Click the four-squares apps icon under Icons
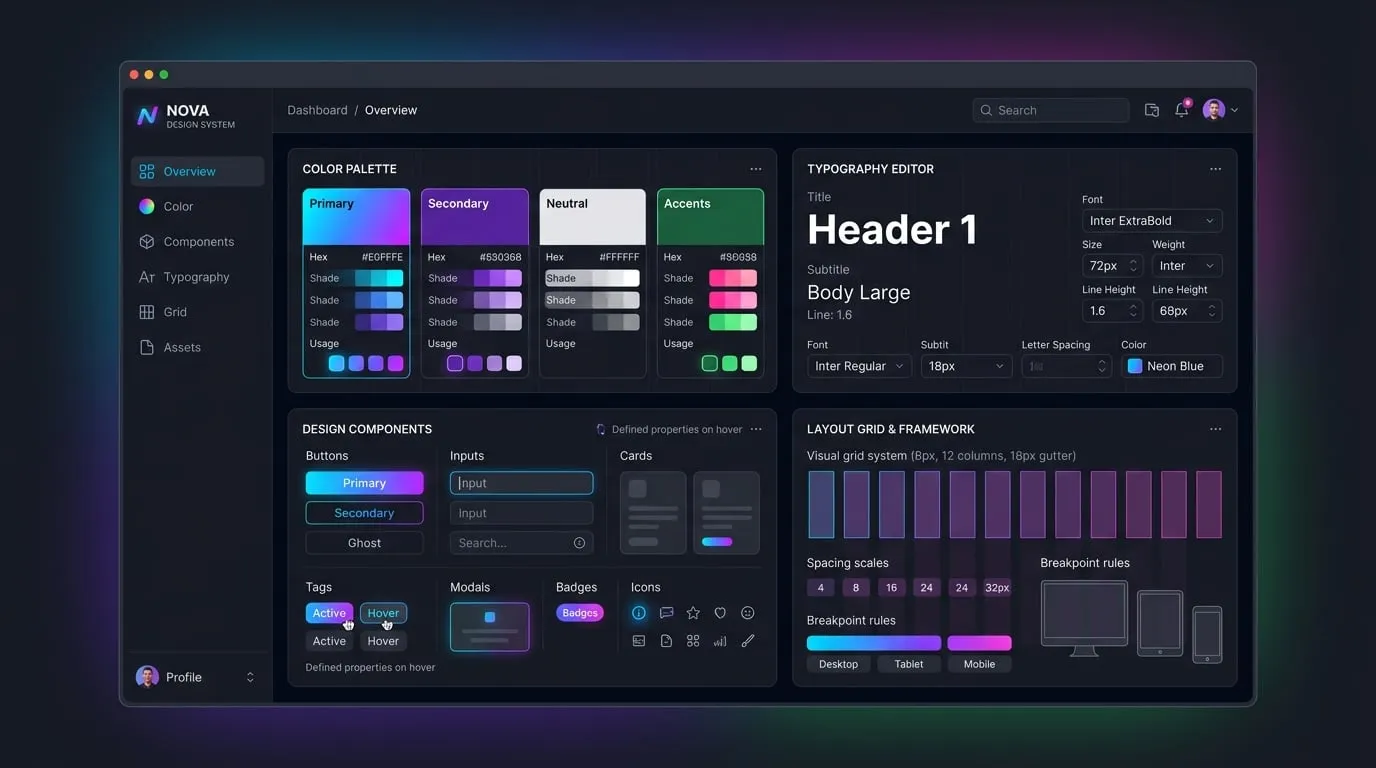Image resolution: width=1376 pixels, height=768 pixels. click(693, 641)
